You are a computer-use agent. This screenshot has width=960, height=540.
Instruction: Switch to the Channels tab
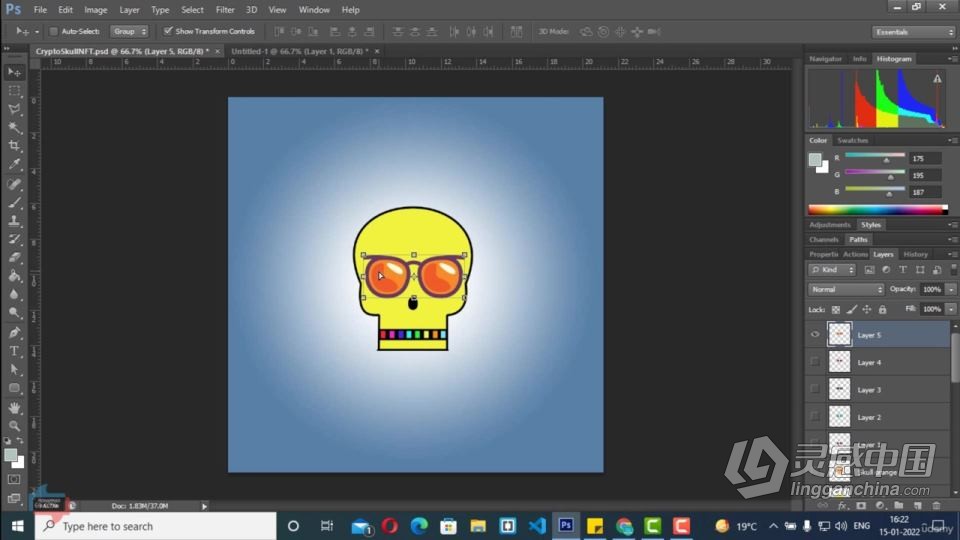tap(823, 239)
